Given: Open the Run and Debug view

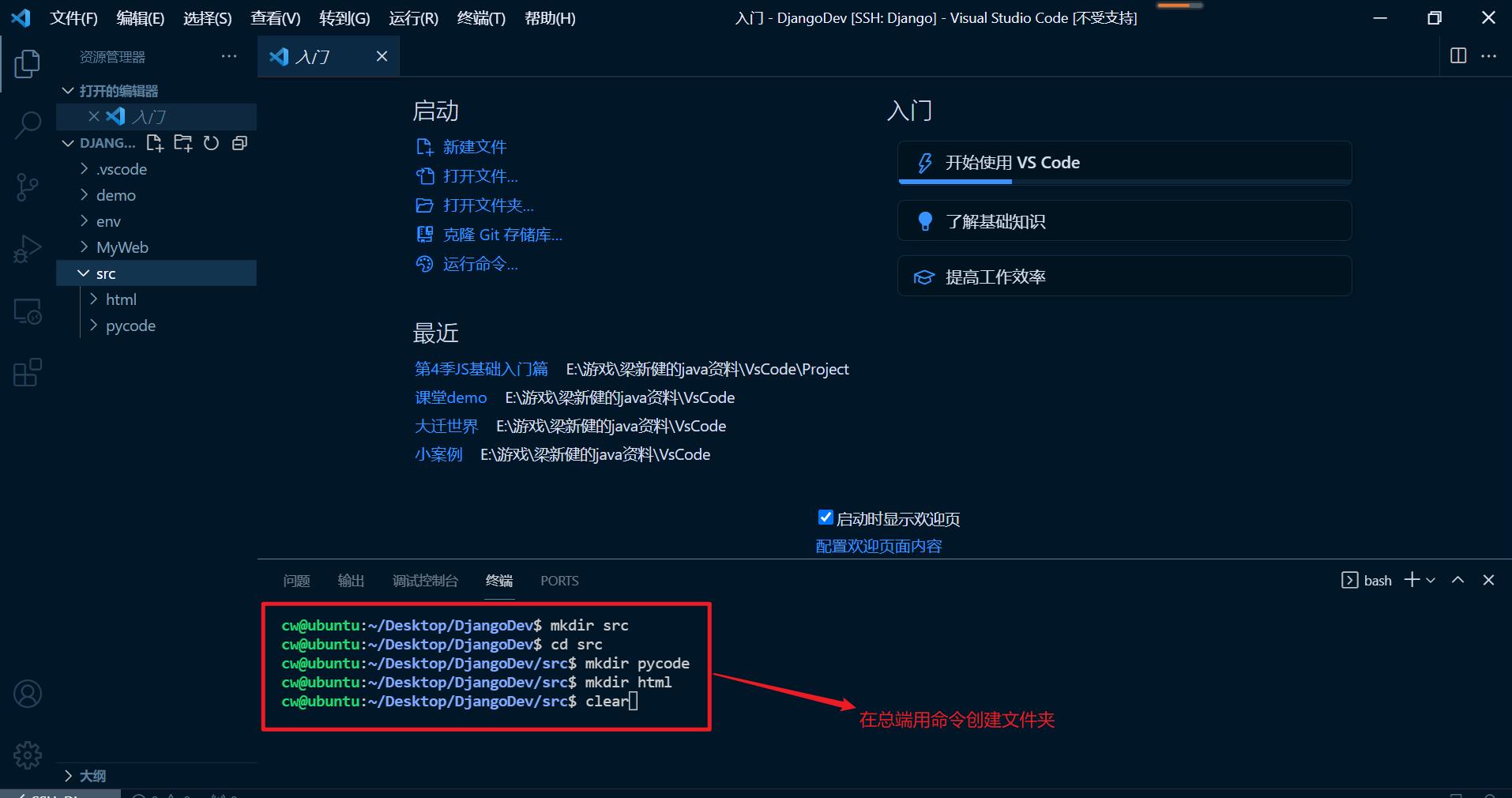Looking at the screenshot, I should point(27,249).
